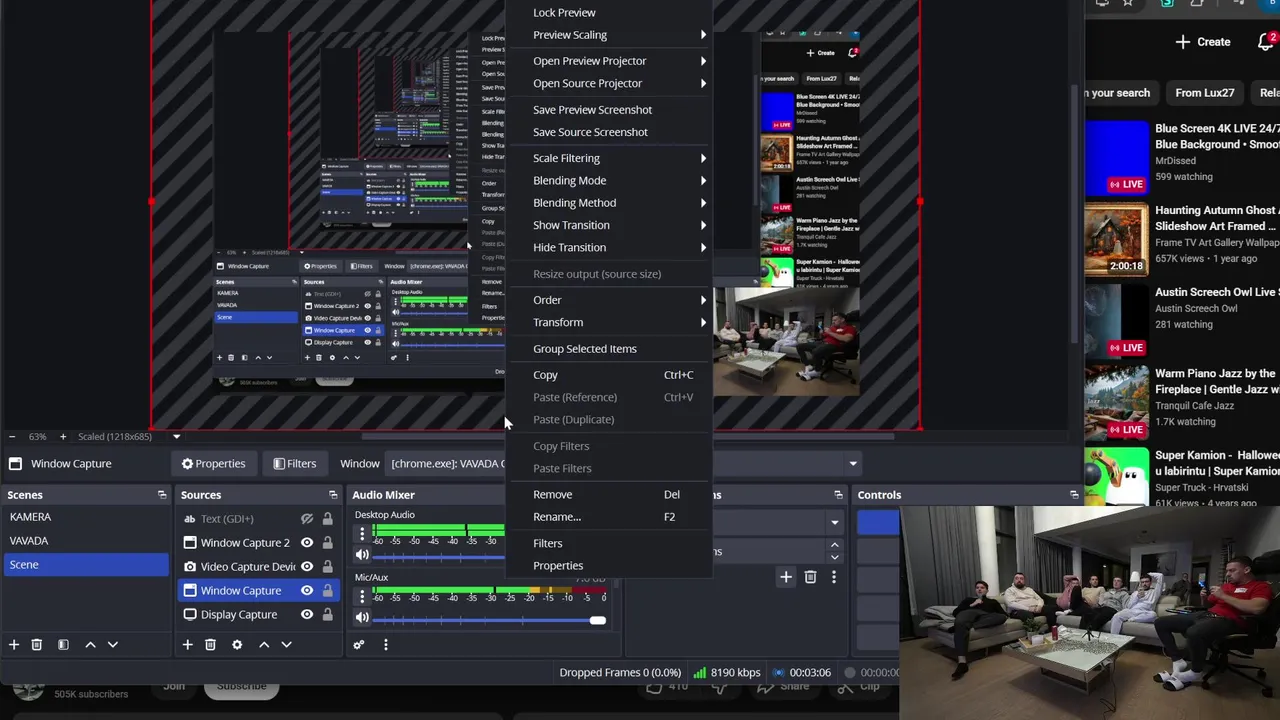1280x720 pixels.
Task: Zoom out preview with minus icon
Action: [12, 437]
